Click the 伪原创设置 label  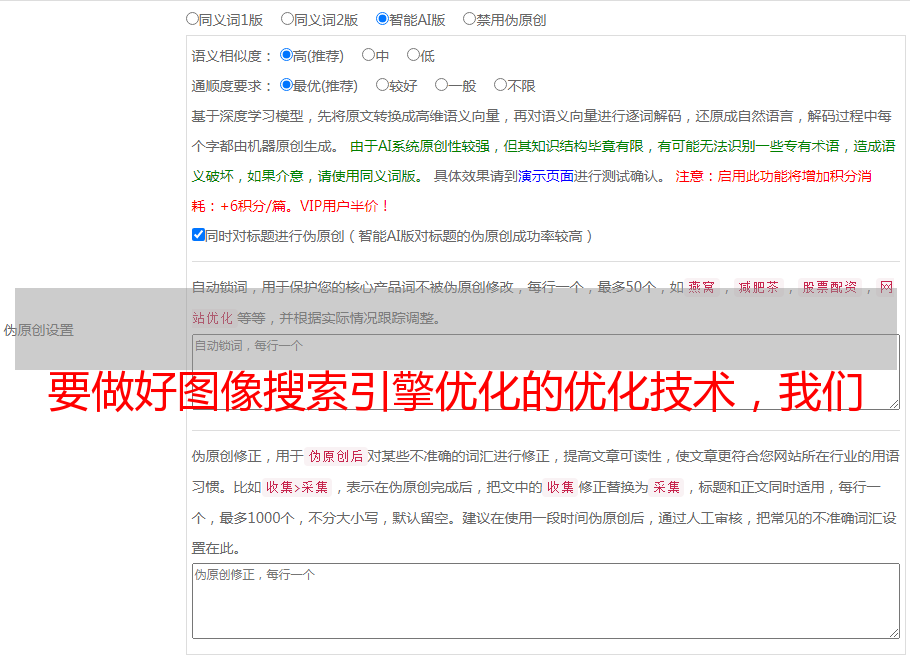pyautogui.click(x=39, y=330)
